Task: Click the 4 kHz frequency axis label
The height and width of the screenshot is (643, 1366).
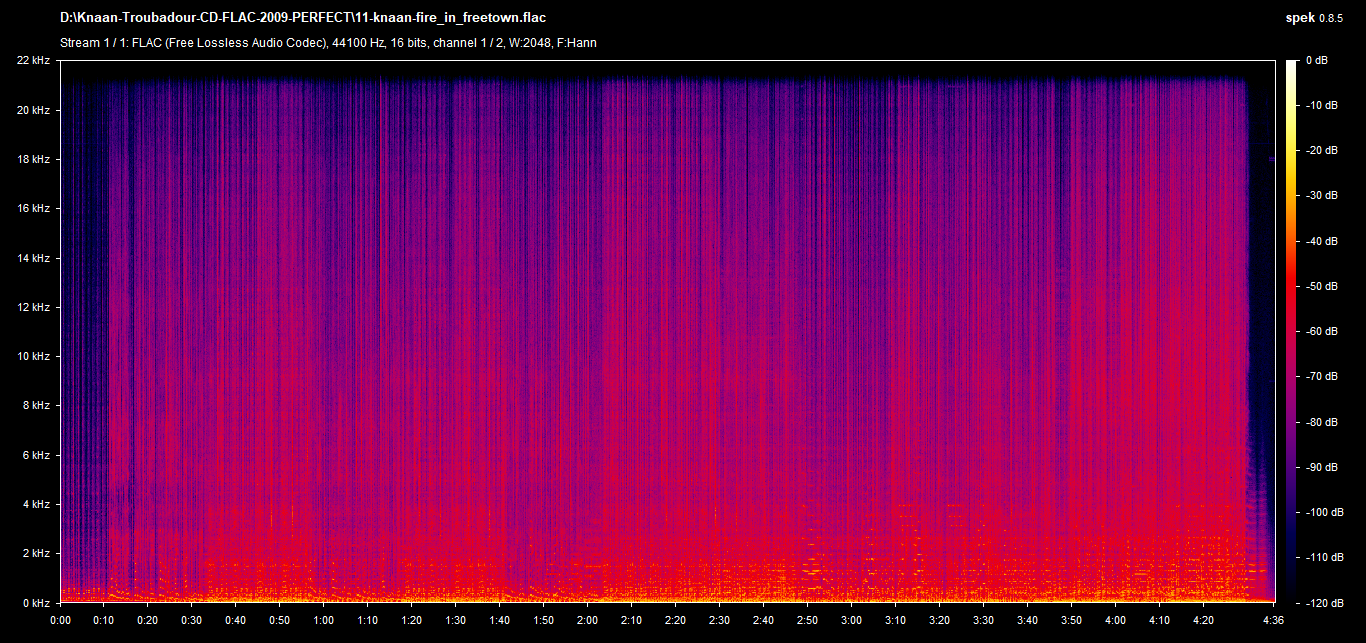Action: 36,504
